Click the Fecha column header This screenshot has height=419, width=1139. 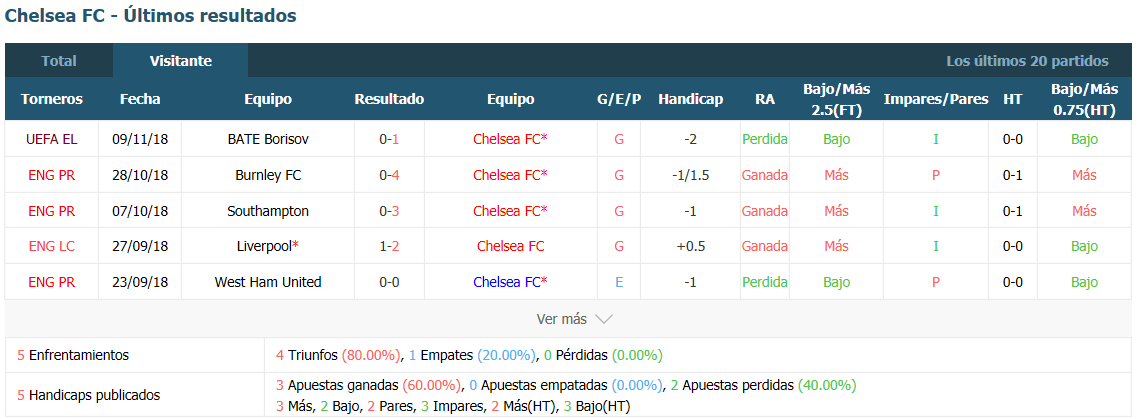(x=140, y=99)
